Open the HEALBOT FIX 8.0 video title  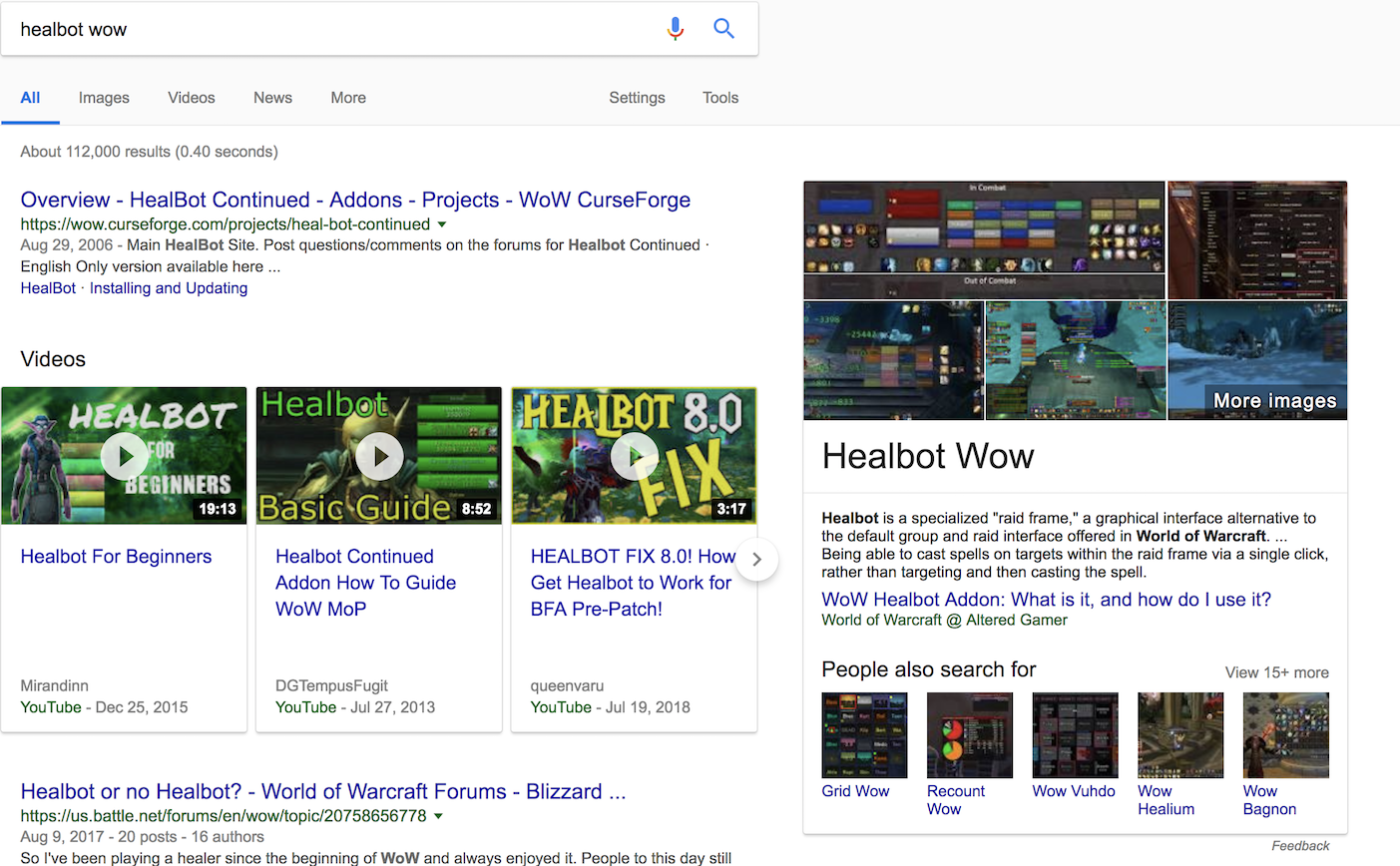point(633,583)
